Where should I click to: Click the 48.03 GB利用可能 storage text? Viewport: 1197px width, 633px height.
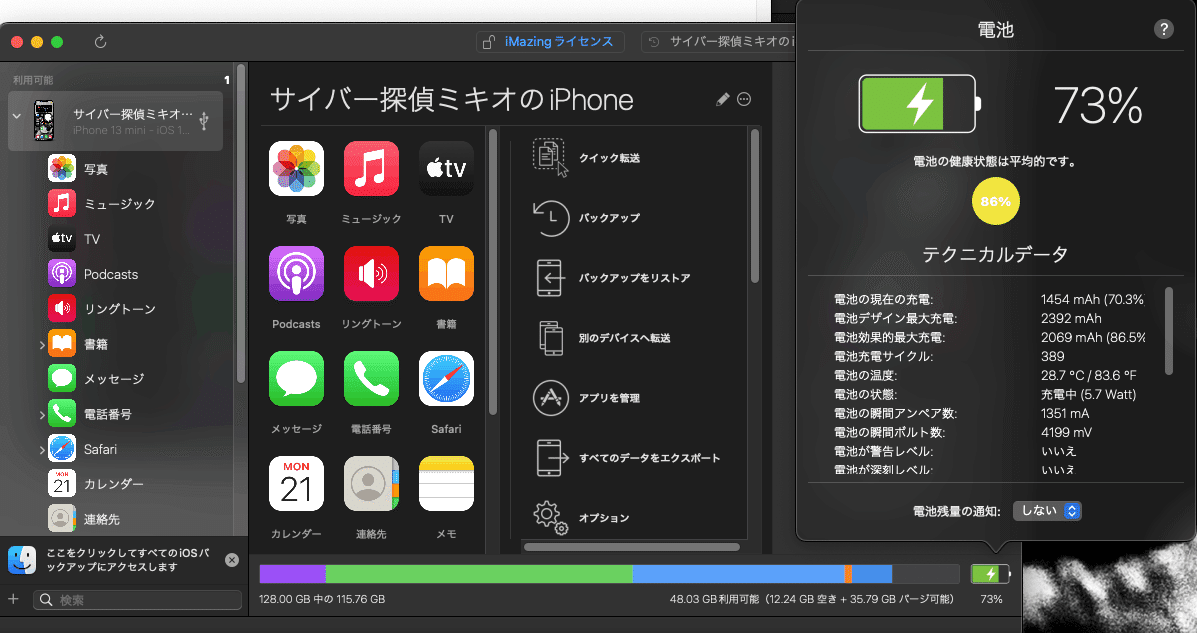pyautogui.click(x=811, y=599)
